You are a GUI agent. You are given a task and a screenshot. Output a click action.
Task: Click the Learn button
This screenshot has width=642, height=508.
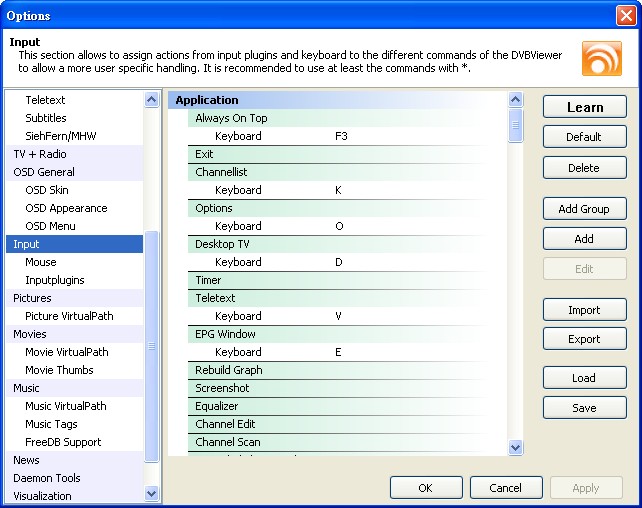click(x=585, y=107)
